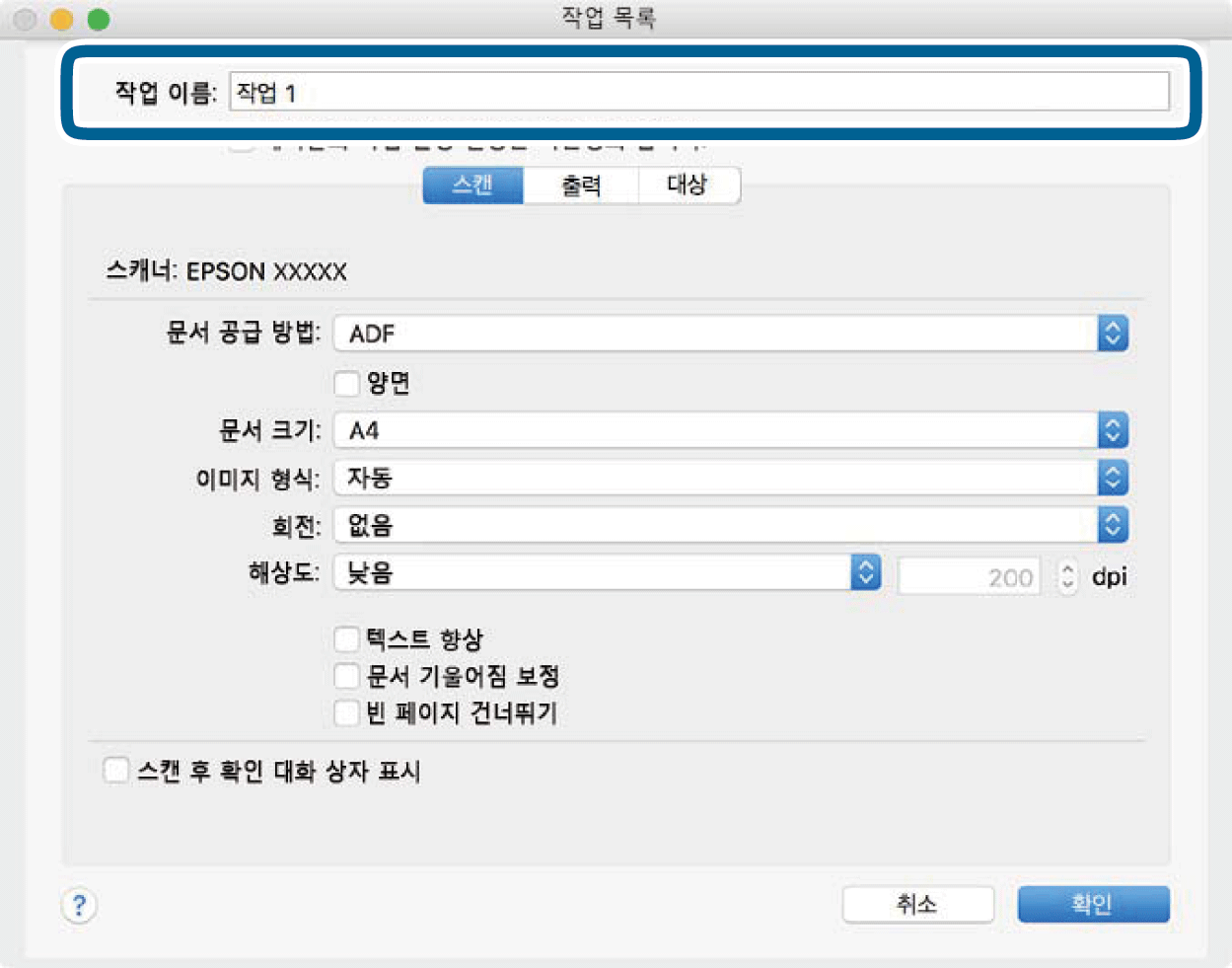The height and width of the screenshot is (968, 1232).
Task: Expand the 문서 크기 A4 dropdown
Action: pyautogui.click(x=730, y=430)
